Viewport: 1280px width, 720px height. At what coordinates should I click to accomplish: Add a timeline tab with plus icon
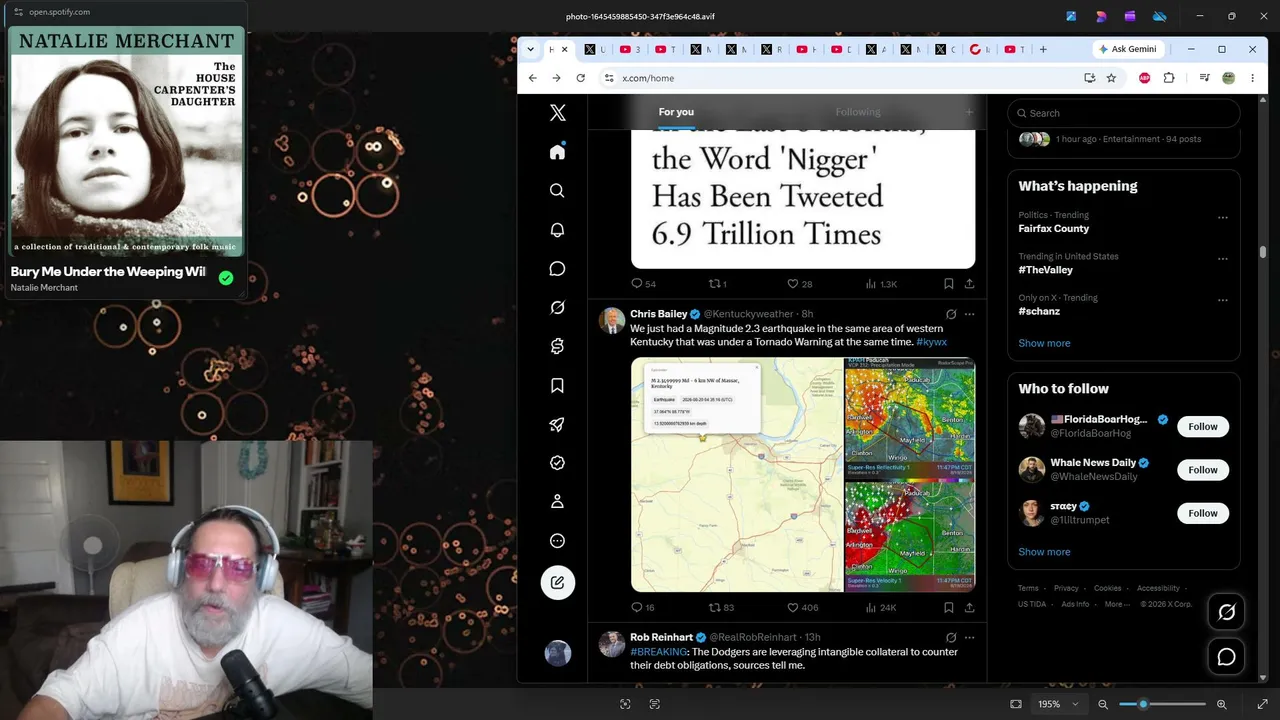969,112
